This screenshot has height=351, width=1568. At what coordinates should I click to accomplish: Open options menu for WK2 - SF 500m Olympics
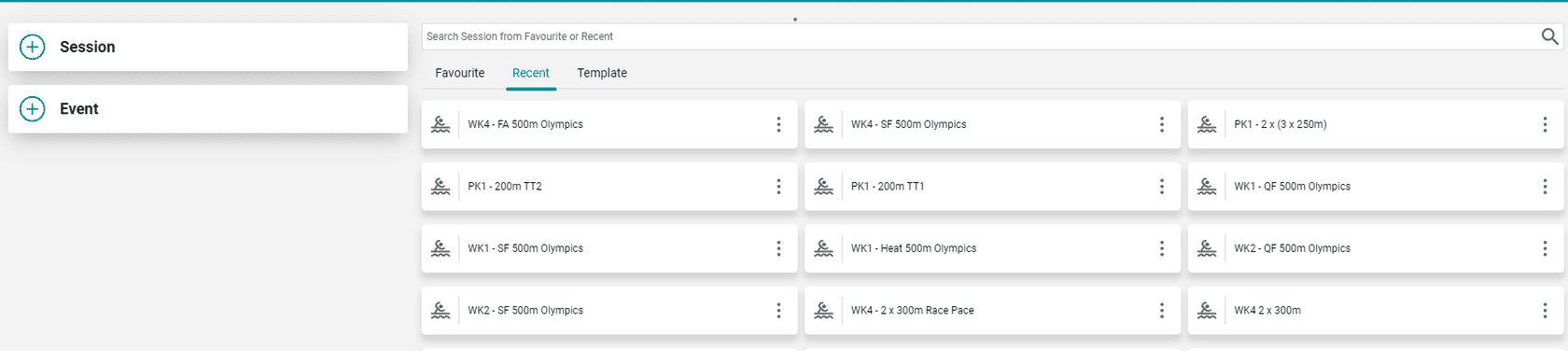click(x=778, y=311)
